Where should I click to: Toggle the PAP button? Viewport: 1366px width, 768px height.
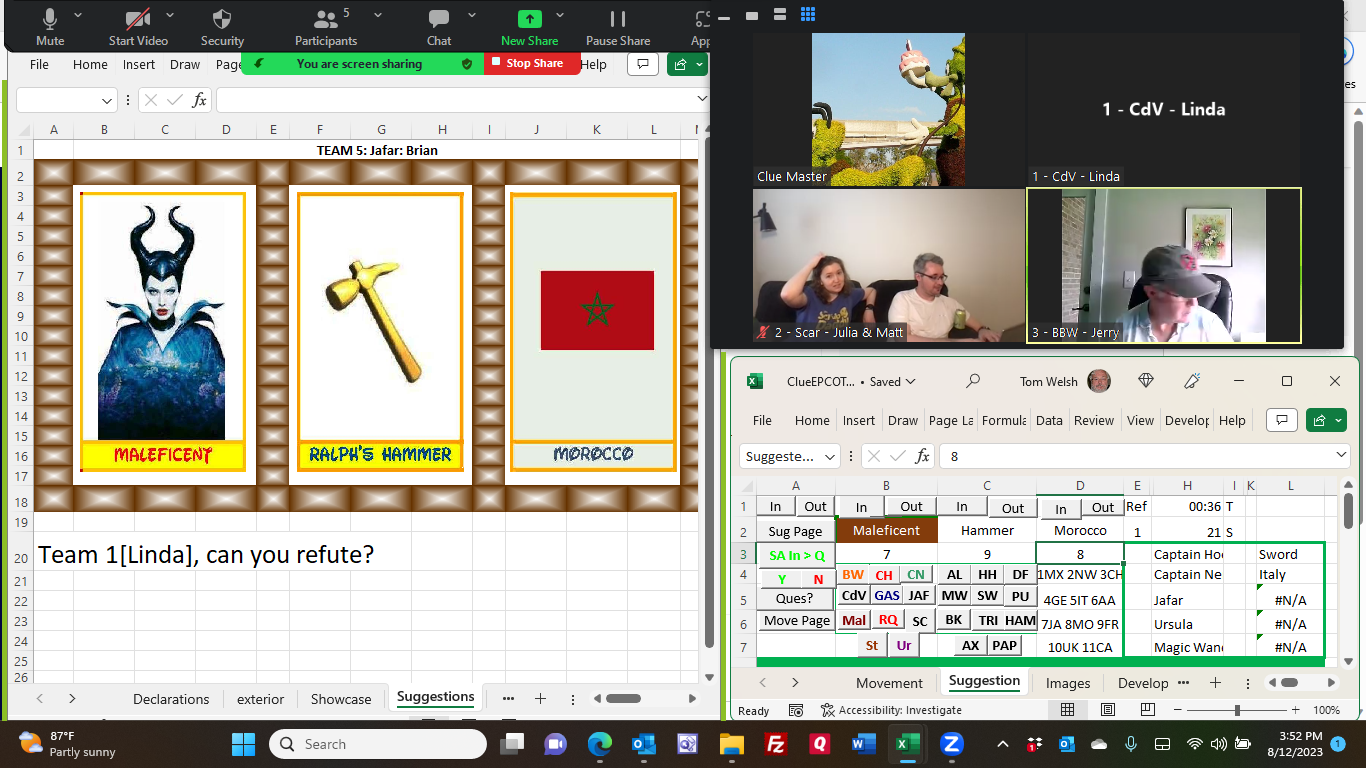[1005, 645]
